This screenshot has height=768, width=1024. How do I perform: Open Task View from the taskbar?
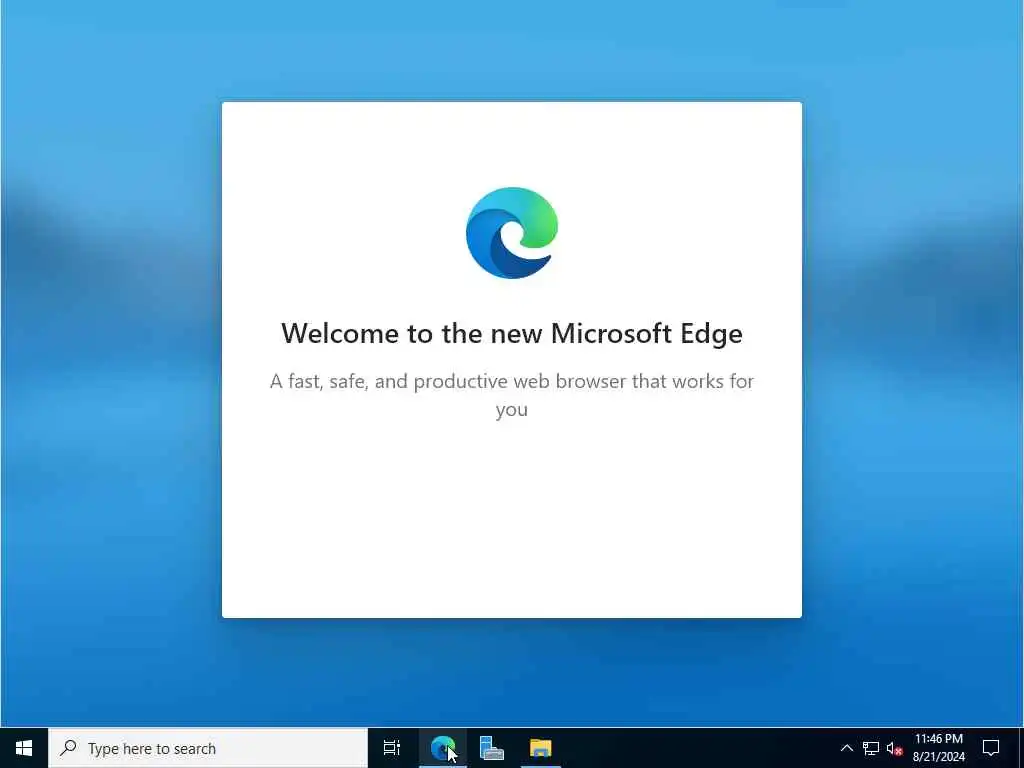(392, 748)
